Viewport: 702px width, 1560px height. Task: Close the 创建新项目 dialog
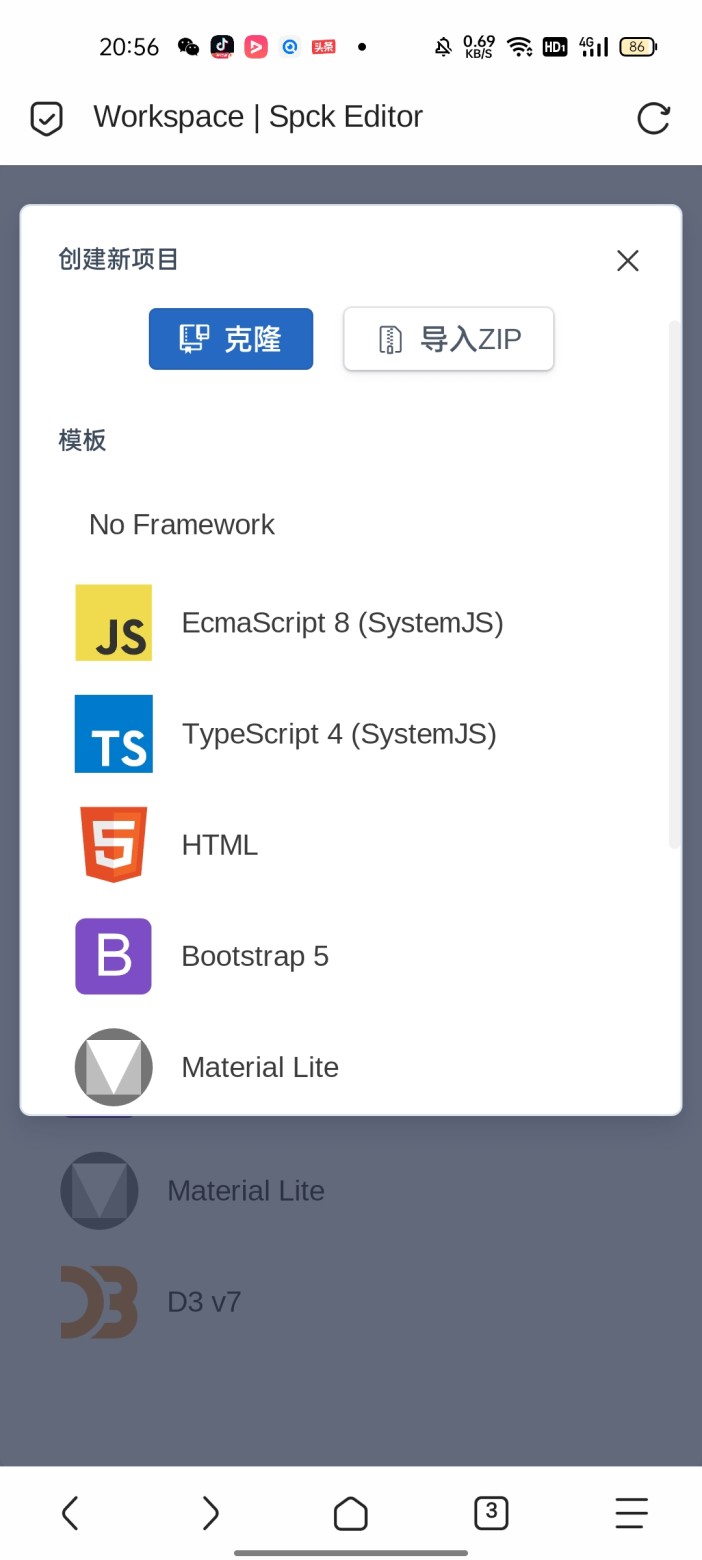click(628, 261)
